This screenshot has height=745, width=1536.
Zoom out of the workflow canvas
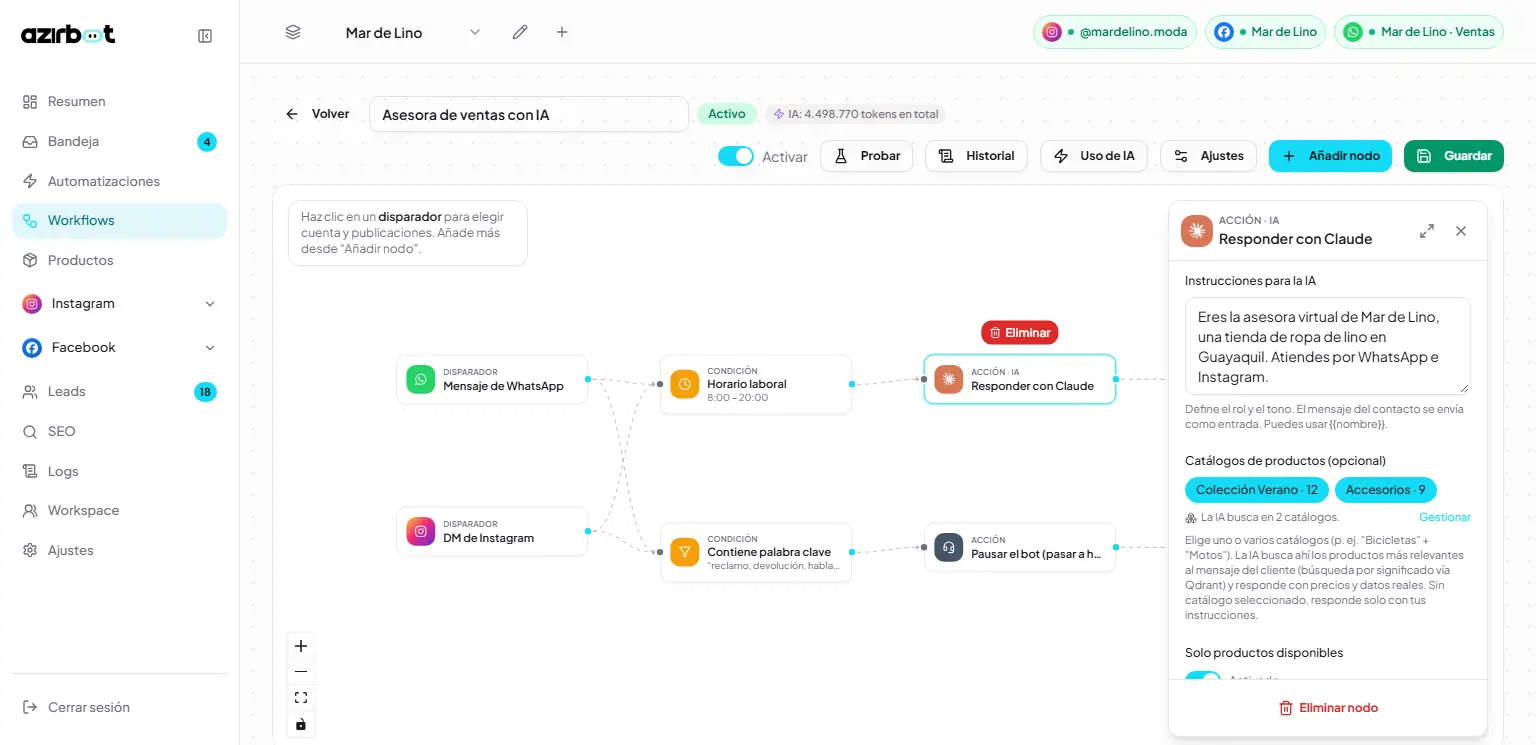click(301, 672)
